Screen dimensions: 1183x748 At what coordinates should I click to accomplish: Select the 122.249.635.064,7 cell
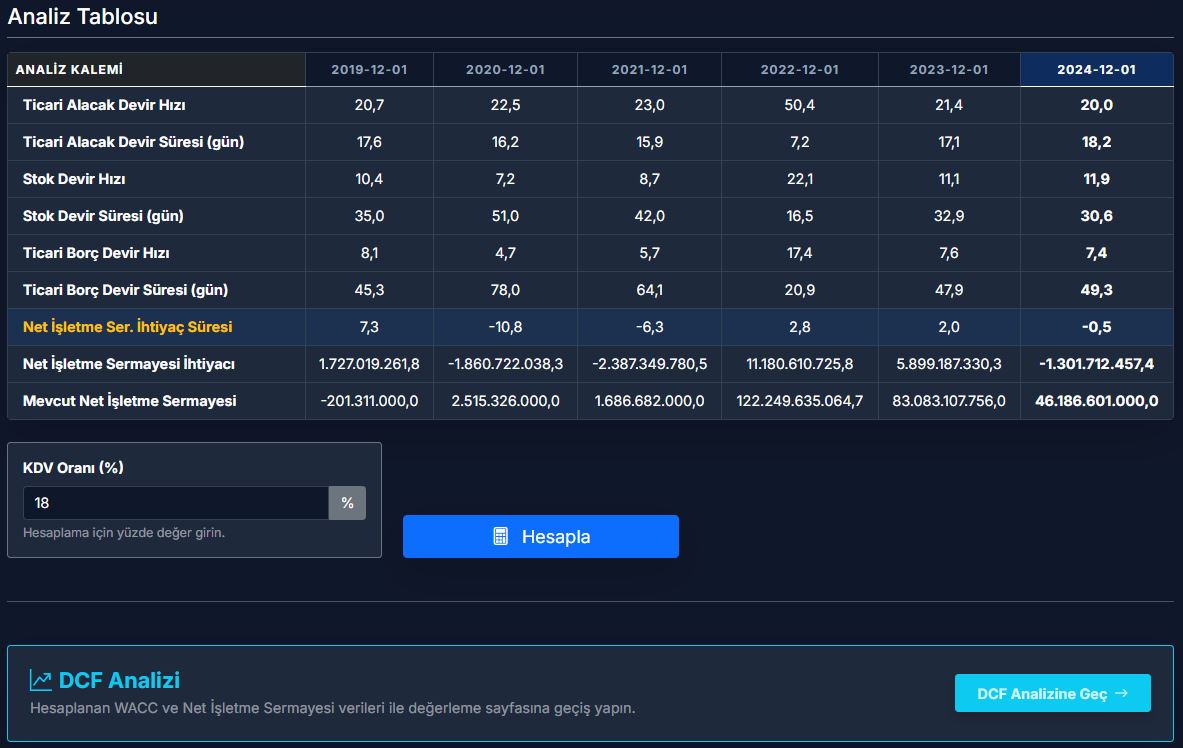(799, 401)
